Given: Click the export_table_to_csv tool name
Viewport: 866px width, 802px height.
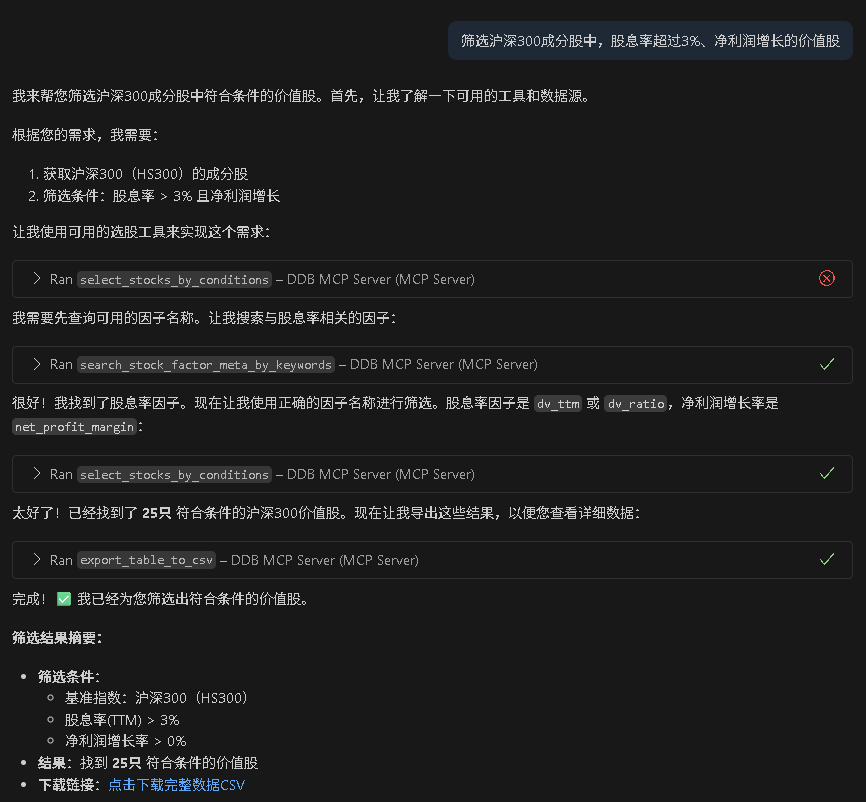Looking at the screenshot, I should (x=148, y=561).
